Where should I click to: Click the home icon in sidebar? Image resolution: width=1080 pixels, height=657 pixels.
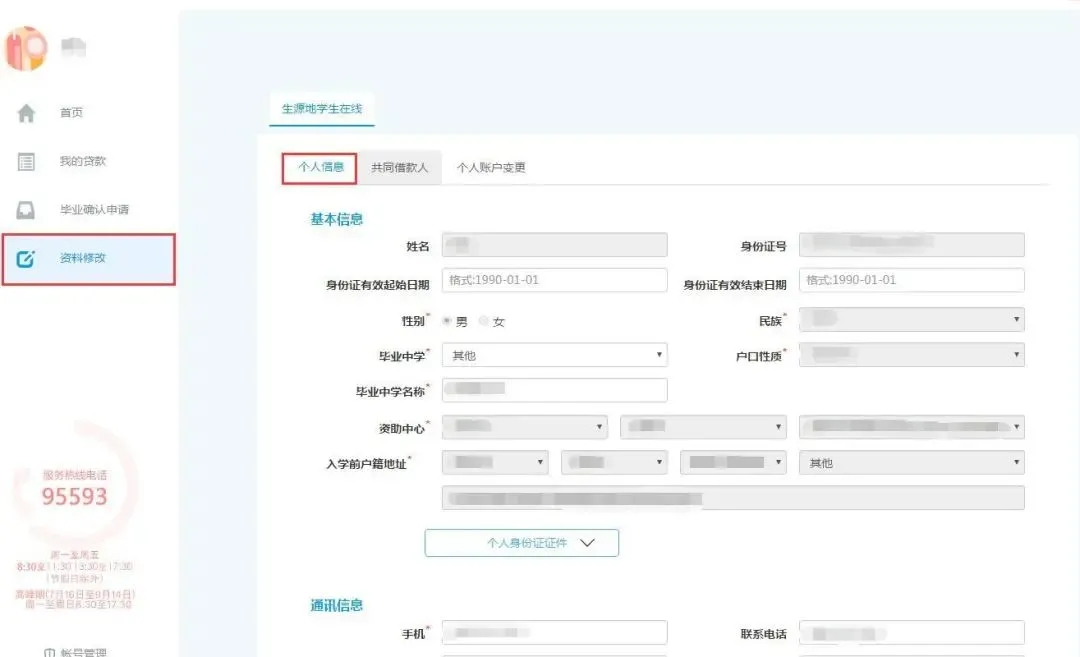pos(26,113)
